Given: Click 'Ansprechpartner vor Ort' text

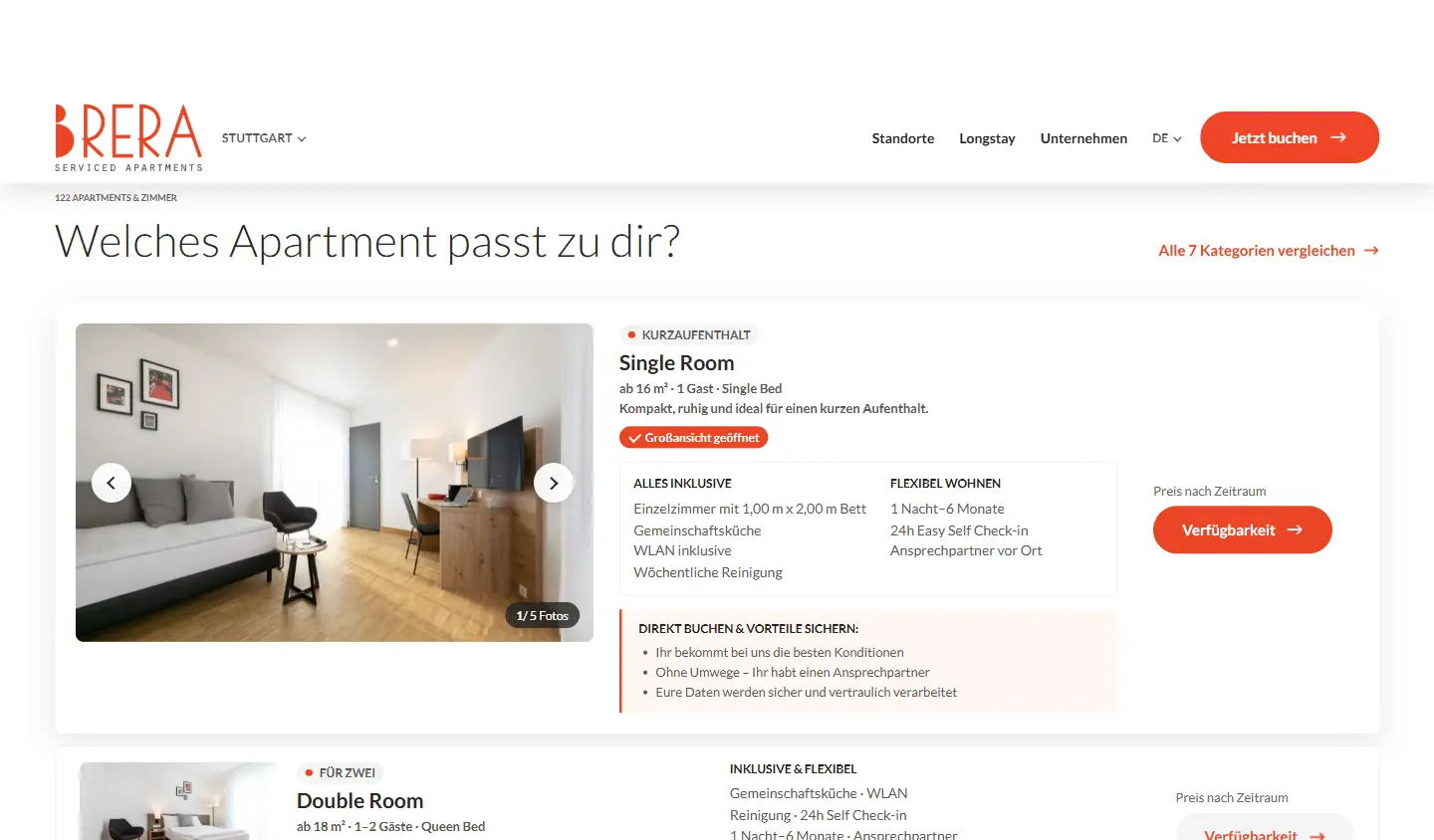Looking at the screenshot, I should point(966,550).
